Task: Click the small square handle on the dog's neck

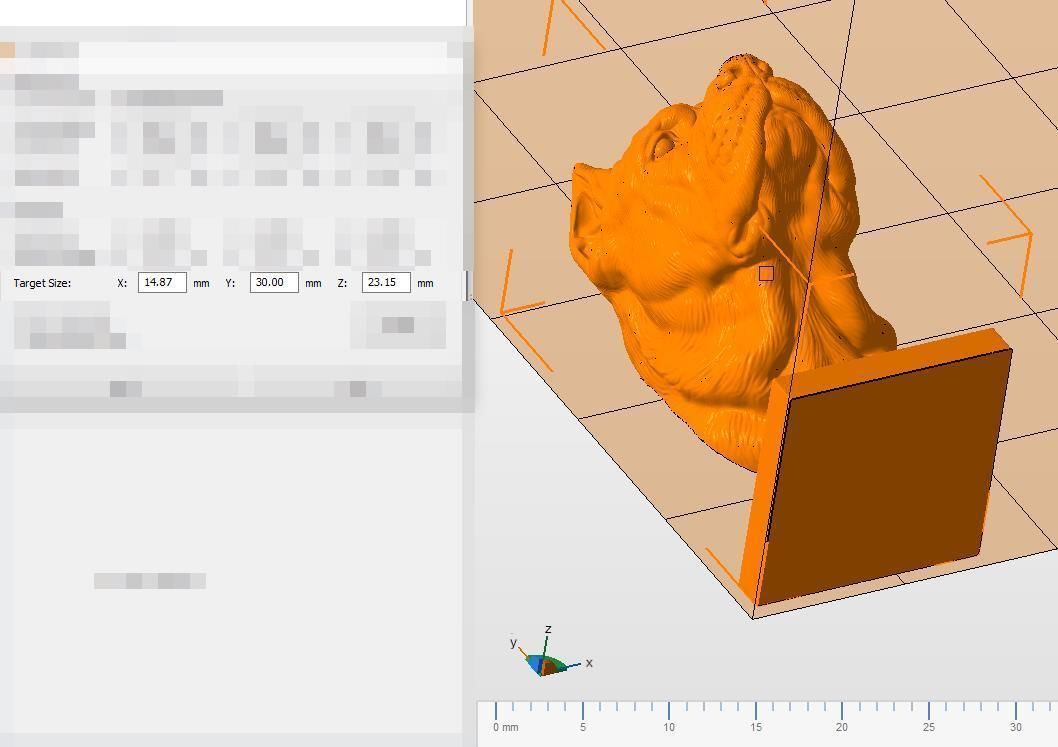Action: tap(766, 273)
